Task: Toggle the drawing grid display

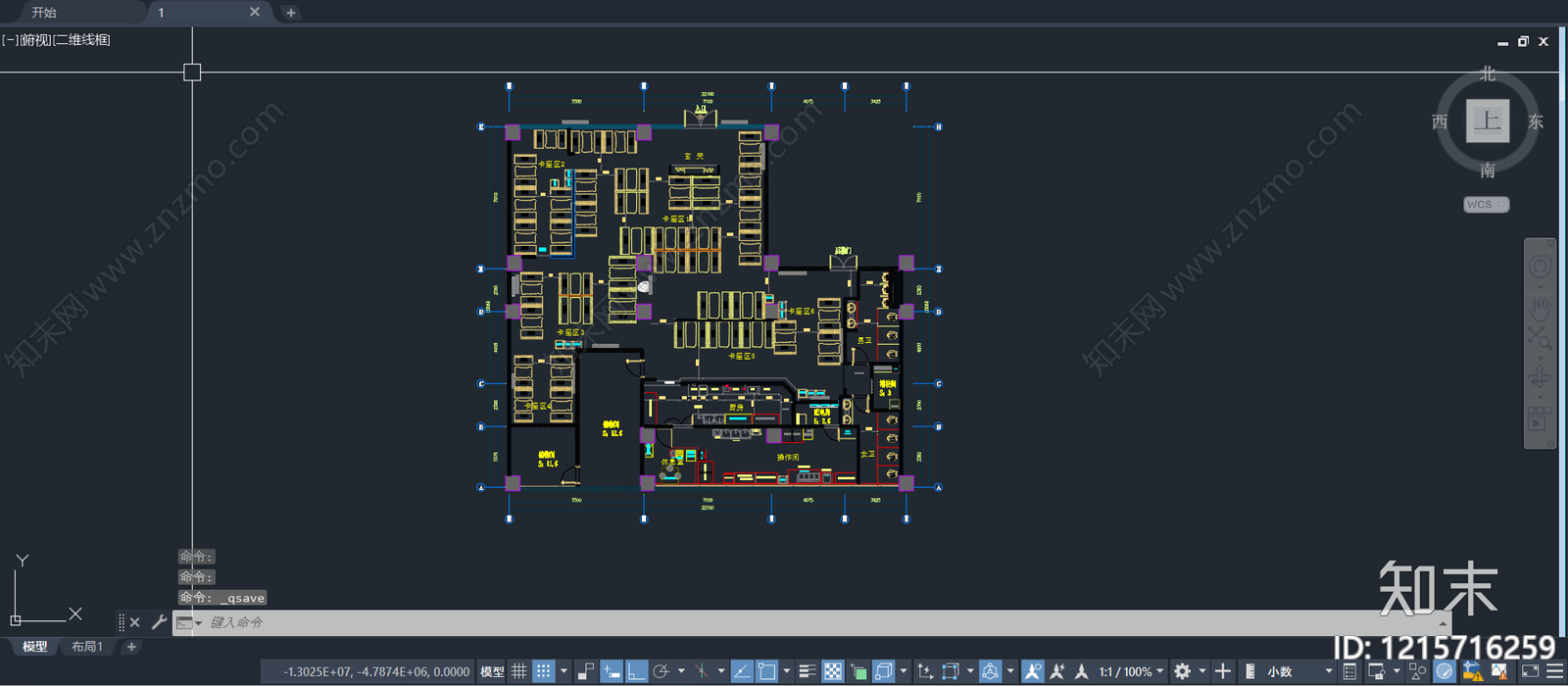Action: click(519, 671)
